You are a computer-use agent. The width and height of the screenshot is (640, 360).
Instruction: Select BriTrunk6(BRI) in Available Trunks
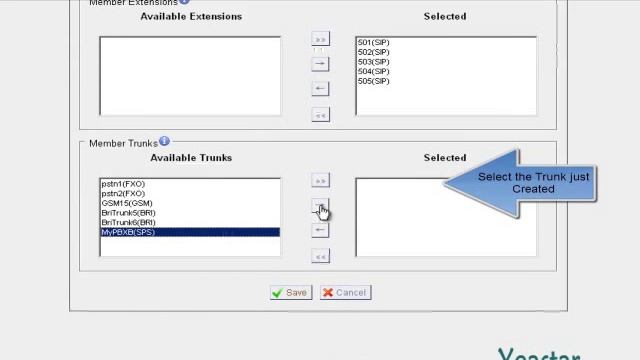tap(190, 222)
